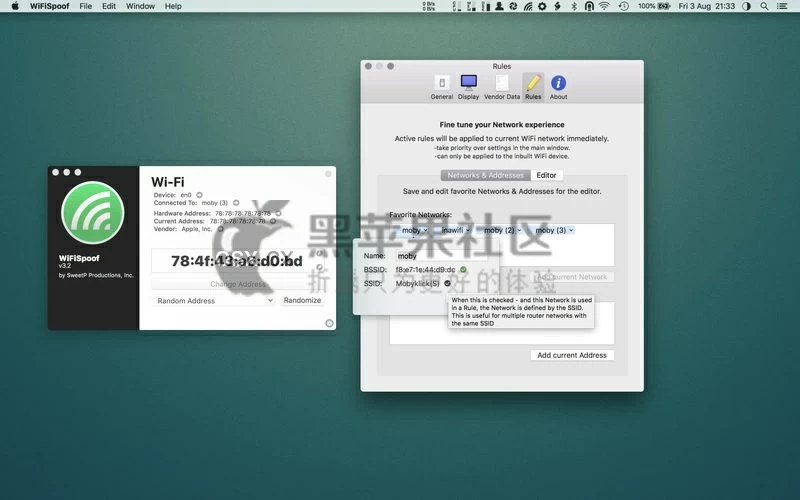Click the round icon at top-right of Wi-Fi window
Viewport: 800px width, 500px height.
(329, 174)
